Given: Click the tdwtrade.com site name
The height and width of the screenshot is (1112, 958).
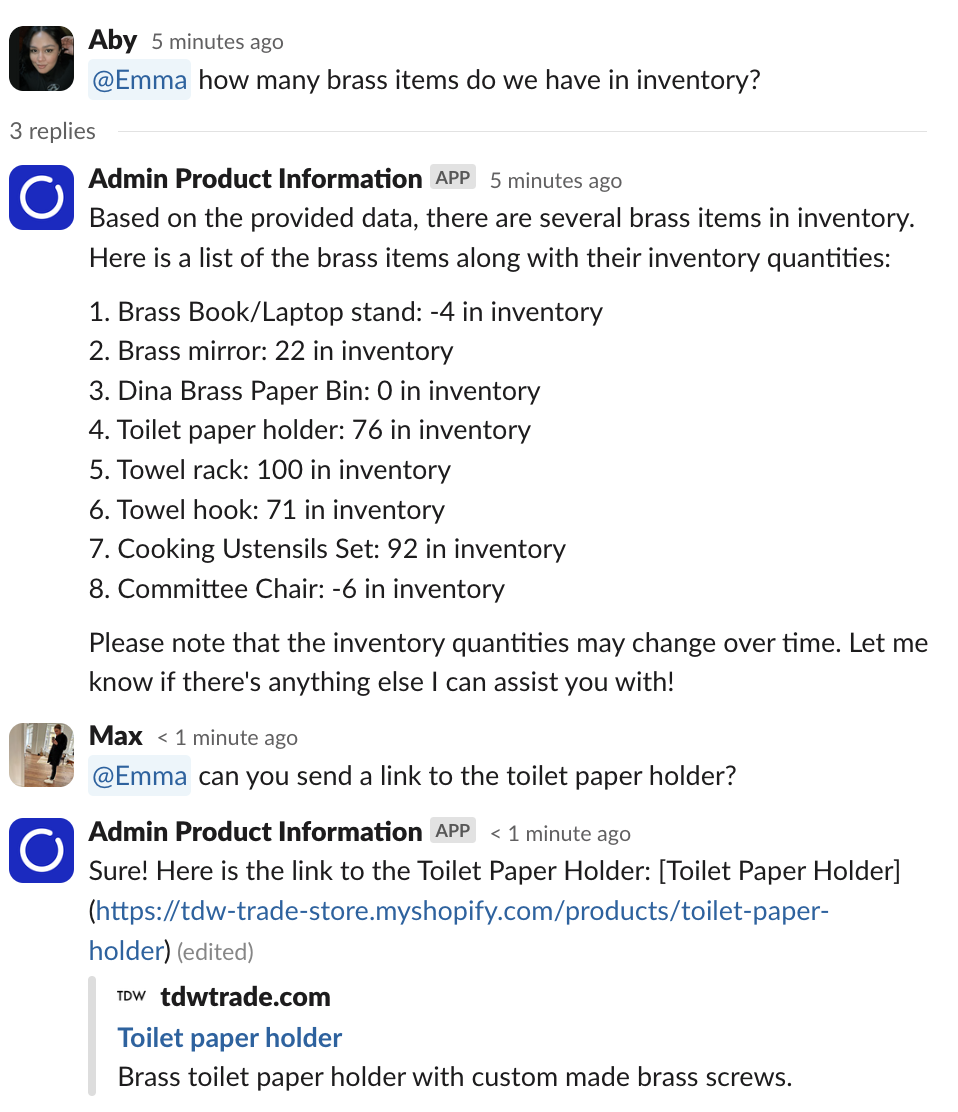Looking at the screenshot, I should pyautogui.click(x=245, y=996).
